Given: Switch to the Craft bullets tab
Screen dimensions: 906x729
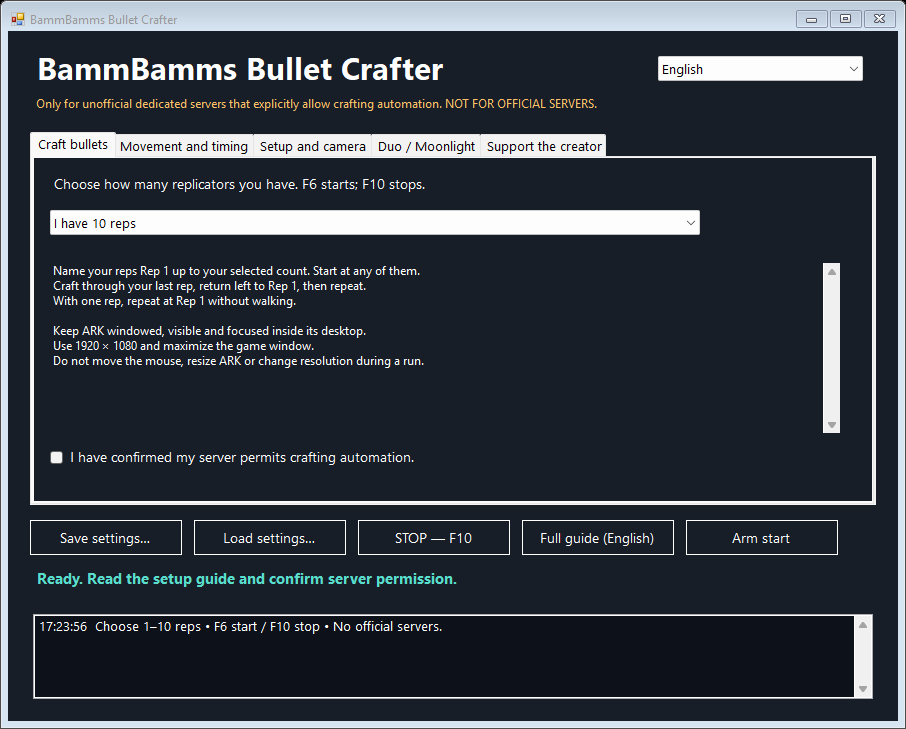Looking at the screenshot, I should (73, 144).
